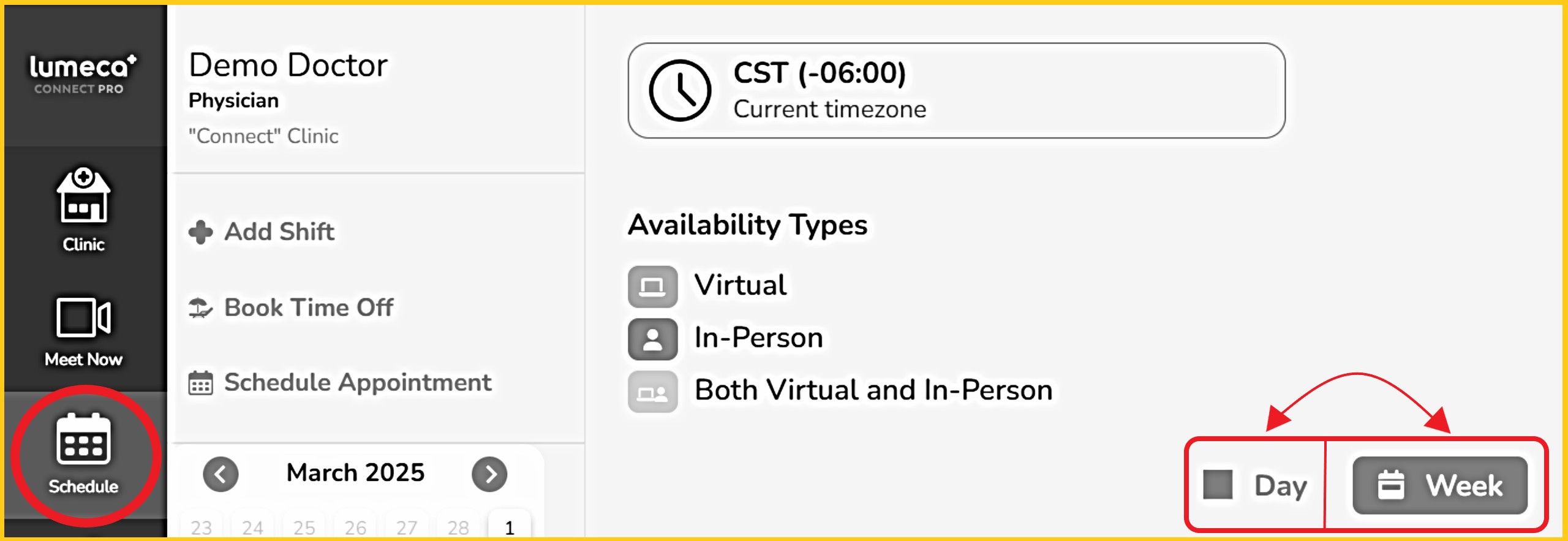This screenshot has width=1568, height=541.
Task: Click the Lumeca Connect Pro logo
Action: click(x=83, y=74)
